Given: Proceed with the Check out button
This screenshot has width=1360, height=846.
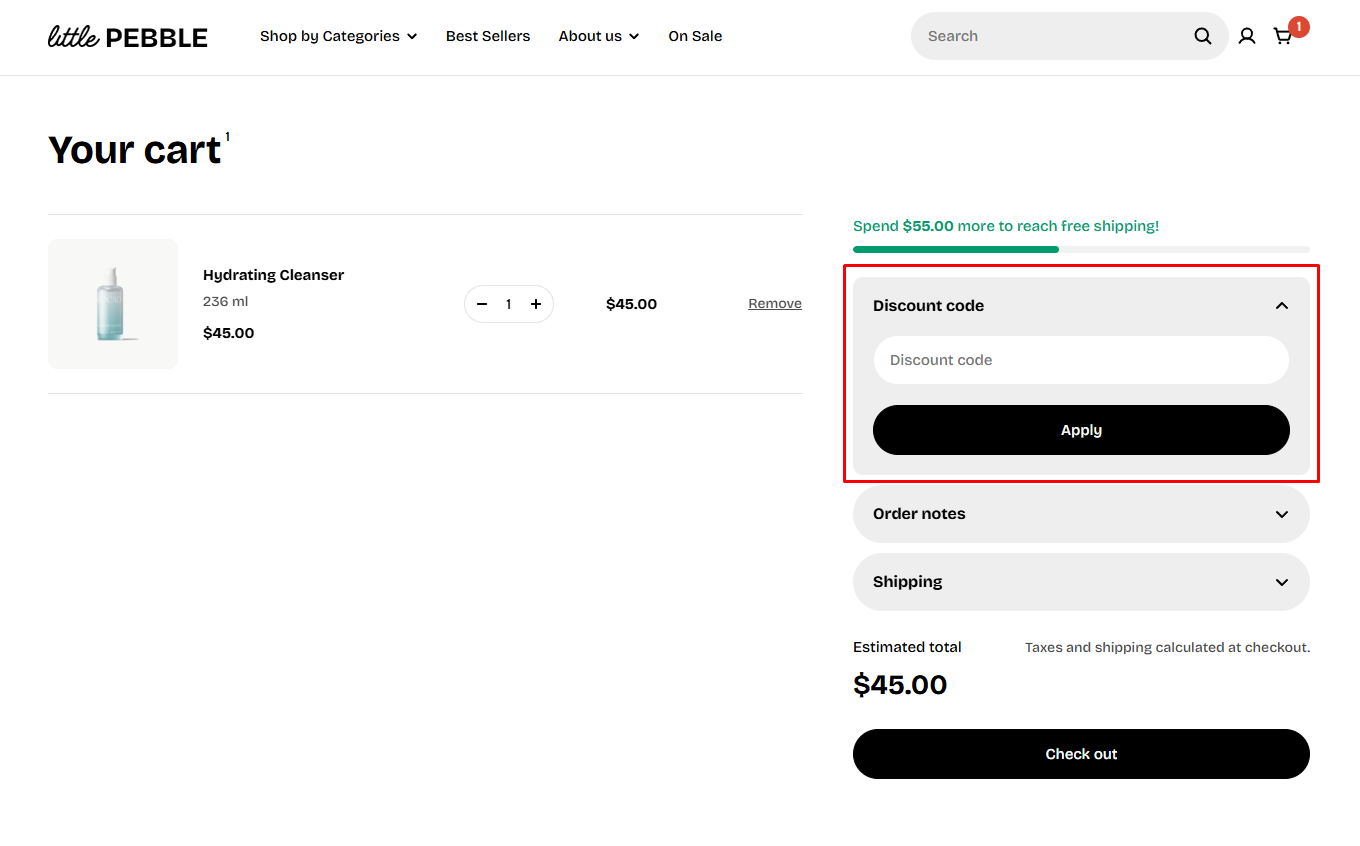Looking at the screenshot, I should pos(1081,754).
